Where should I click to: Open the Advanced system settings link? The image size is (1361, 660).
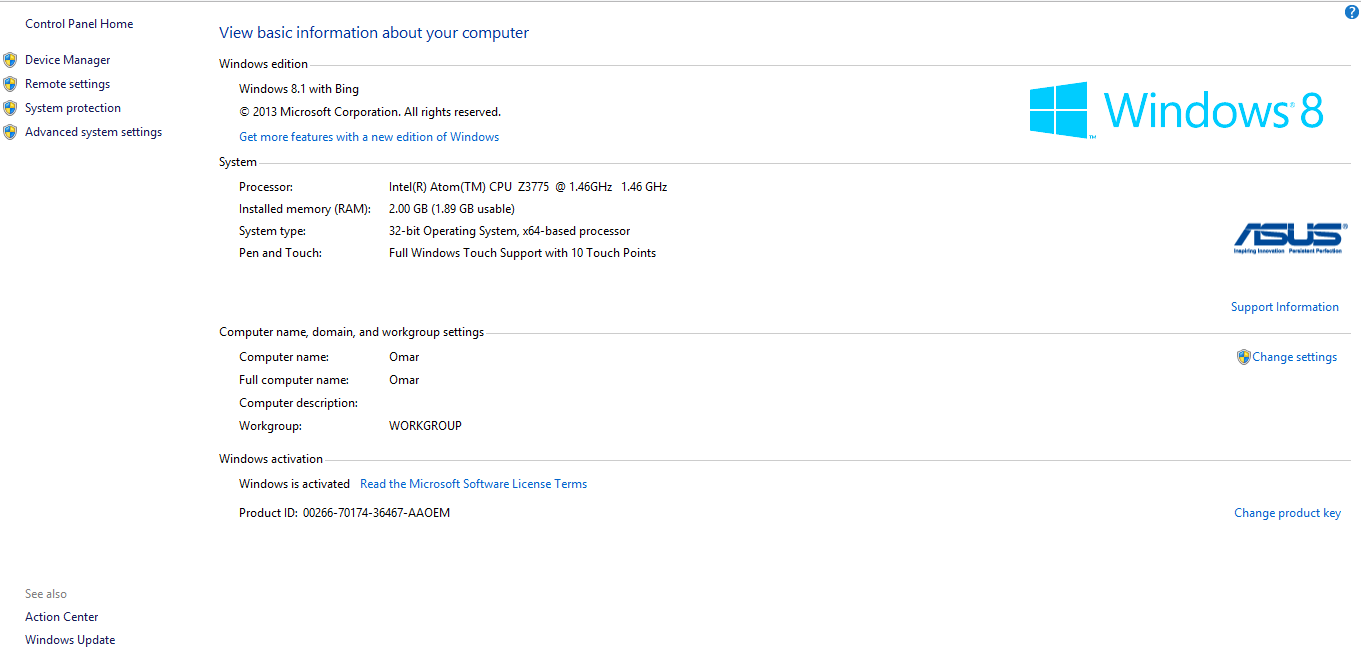click(x=93, y=132)
